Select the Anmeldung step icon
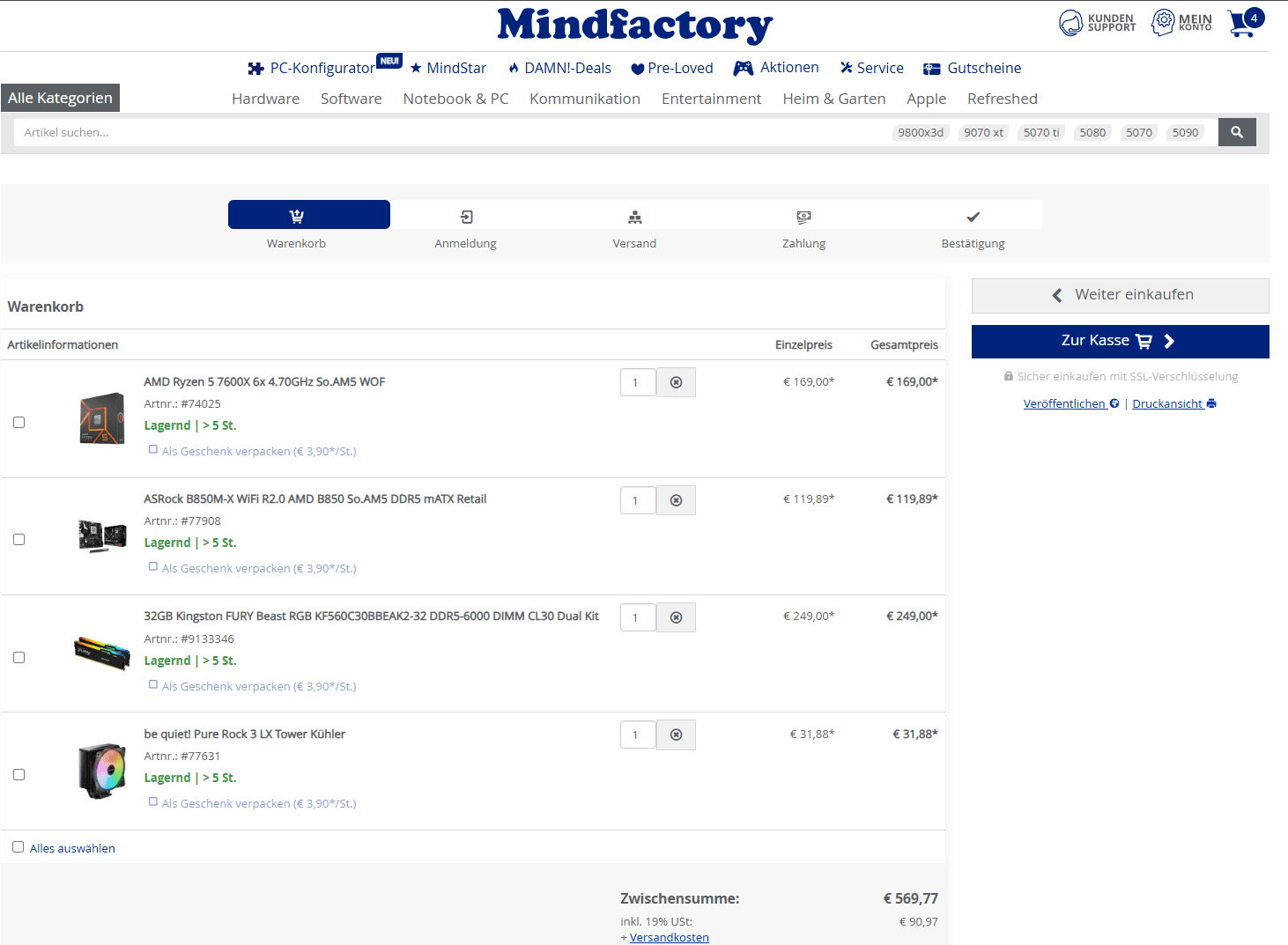 pos(465,218)
